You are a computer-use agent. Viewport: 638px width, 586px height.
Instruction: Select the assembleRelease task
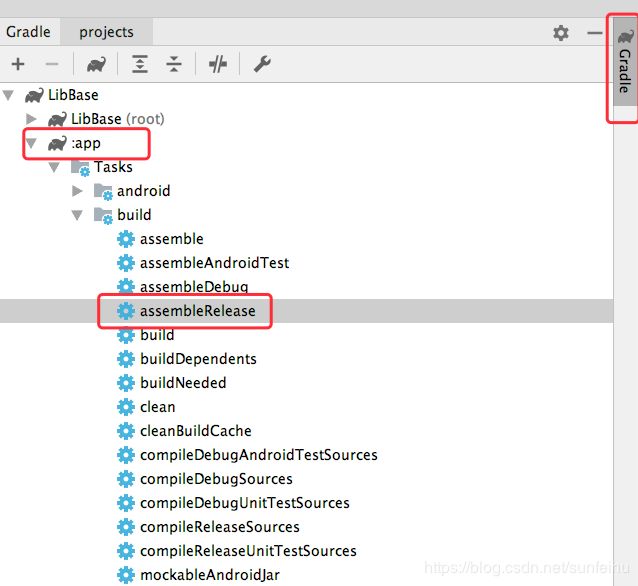(x=306, y=311)
